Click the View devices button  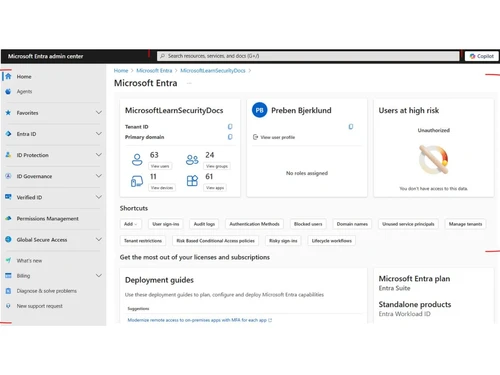162,188
